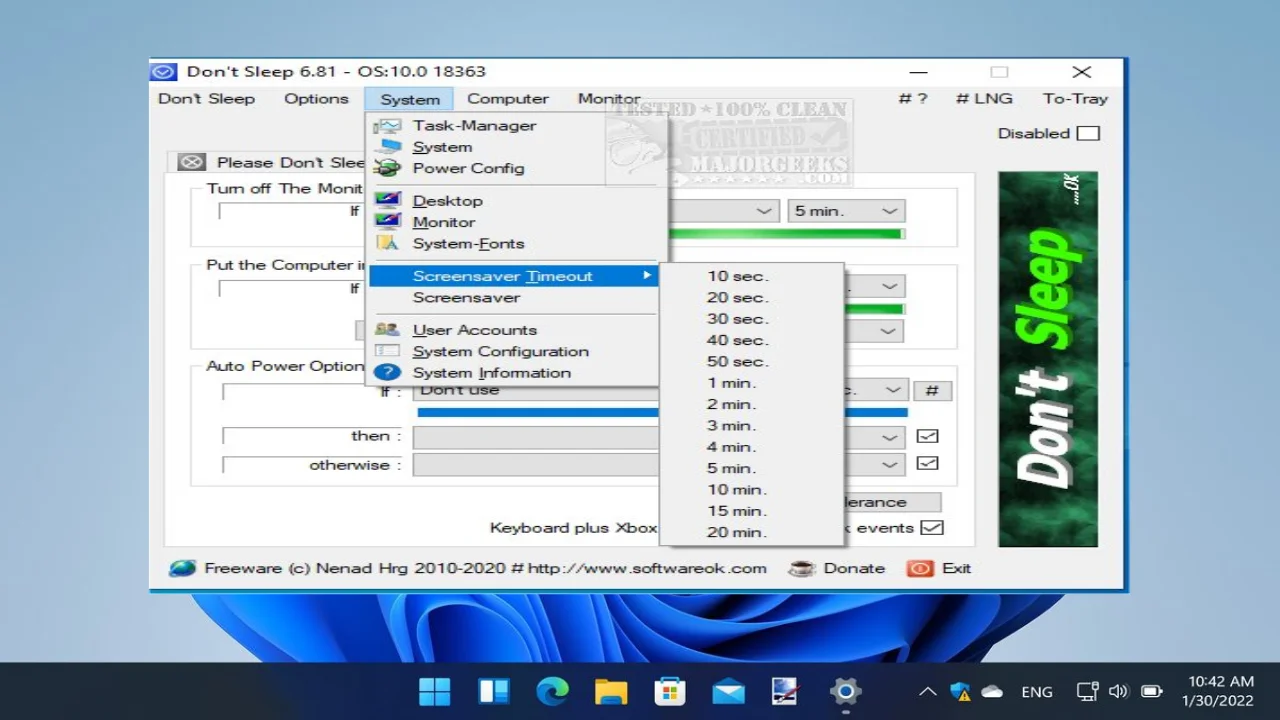Open the Computer menu

pos(508,98)
